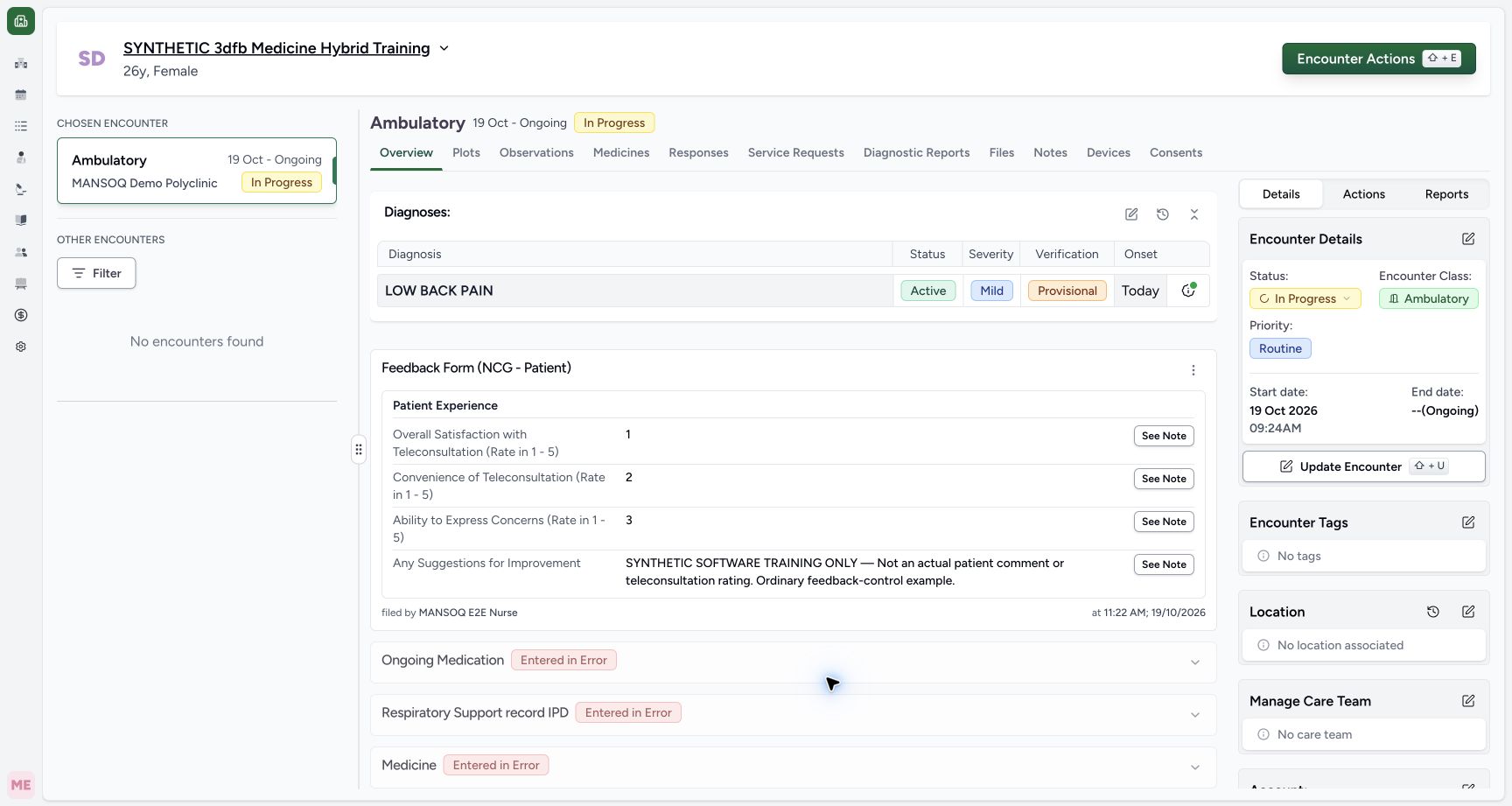
Task: See Note for Any Suggestions for Improvement
Action: pyautogui.click(x=1164, y=564)
